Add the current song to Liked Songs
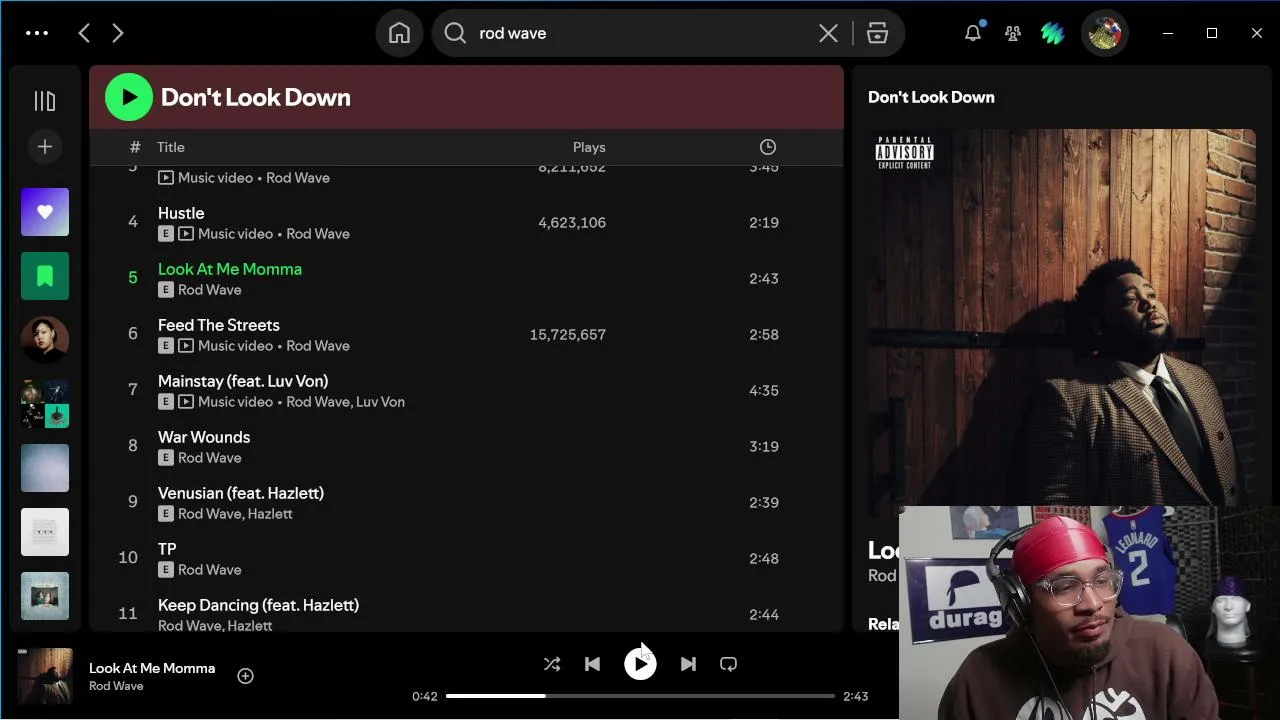The width and height of the screenshot is (1280, 720). tap(245, 676)
